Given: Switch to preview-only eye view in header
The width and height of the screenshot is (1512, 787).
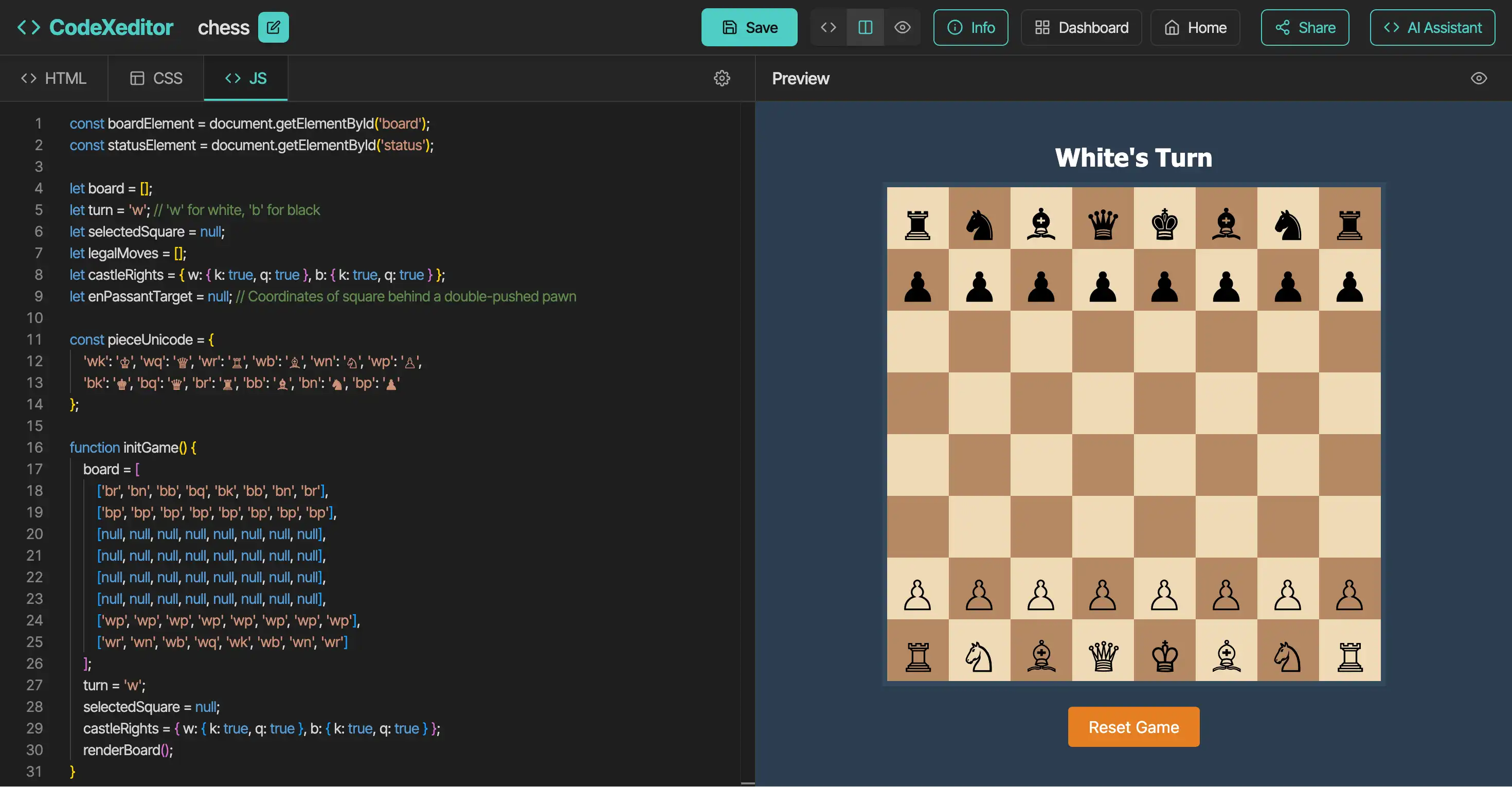Looking at the screenshot, I should pyautogui.click(x=902, y=27).
